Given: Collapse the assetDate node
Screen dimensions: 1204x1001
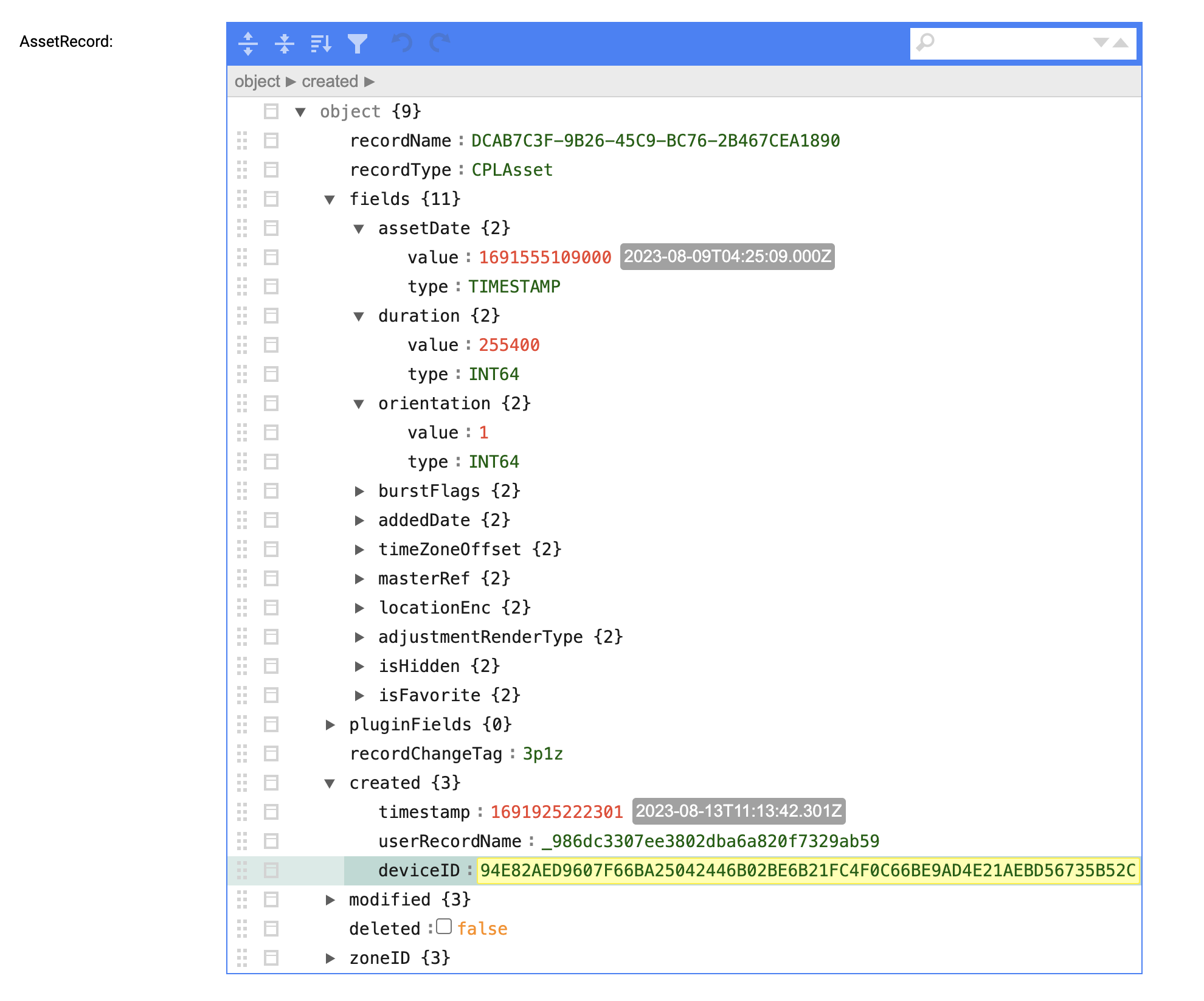Looking at the screenshot, I should coord(359,229).
